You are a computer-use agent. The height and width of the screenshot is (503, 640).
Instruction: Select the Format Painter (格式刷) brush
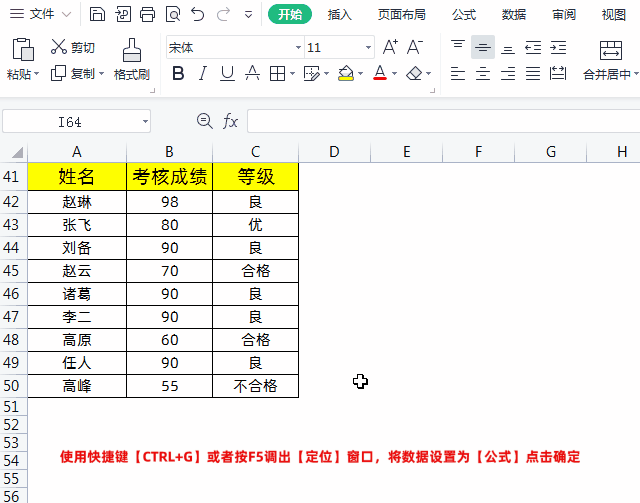pyautogui.click(x=132, y=50)
